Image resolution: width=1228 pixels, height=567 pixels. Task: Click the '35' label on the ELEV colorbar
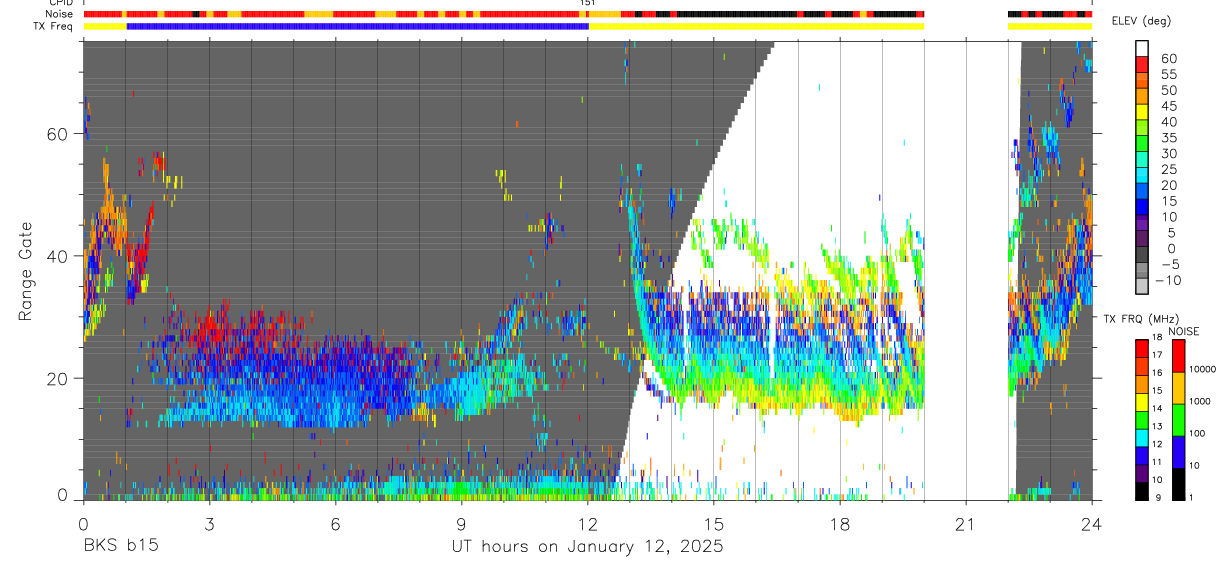(1169, 138)
